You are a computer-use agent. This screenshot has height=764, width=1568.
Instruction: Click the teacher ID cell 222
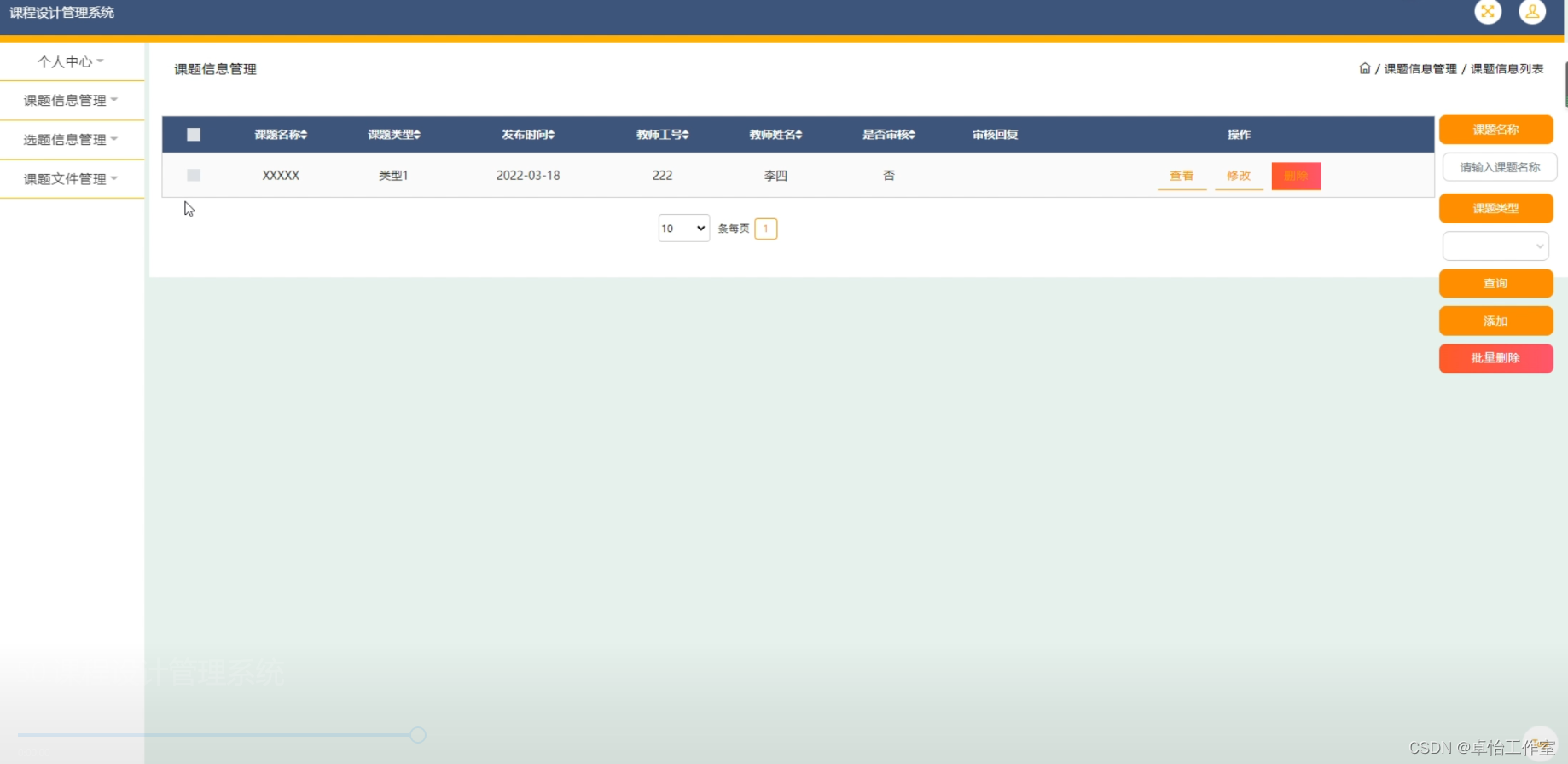tap(662, 176)
